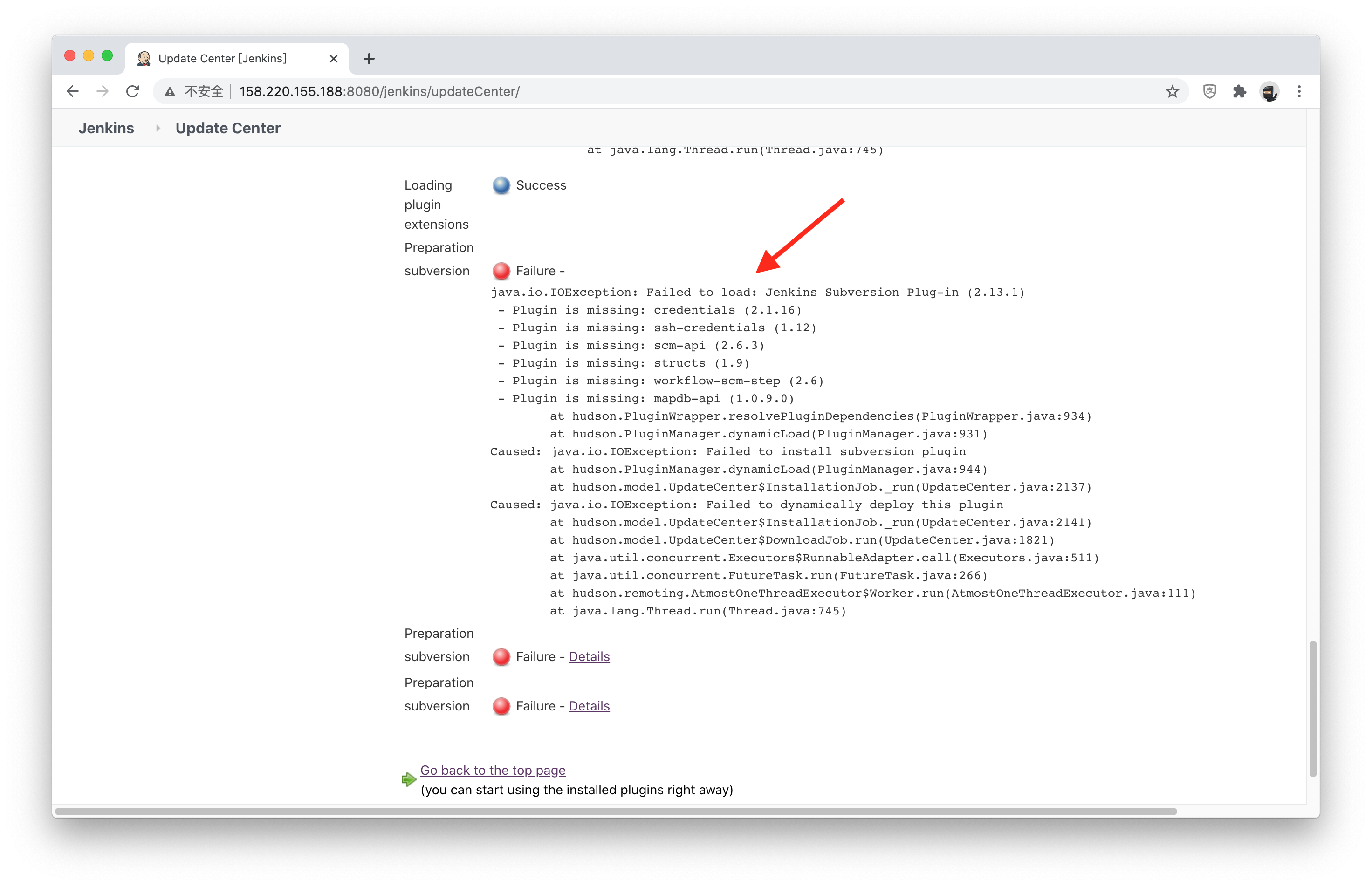Open the shield extension icon
Image resolution: width=1372 pixels, height=887 pixels.
[1209, 91]
